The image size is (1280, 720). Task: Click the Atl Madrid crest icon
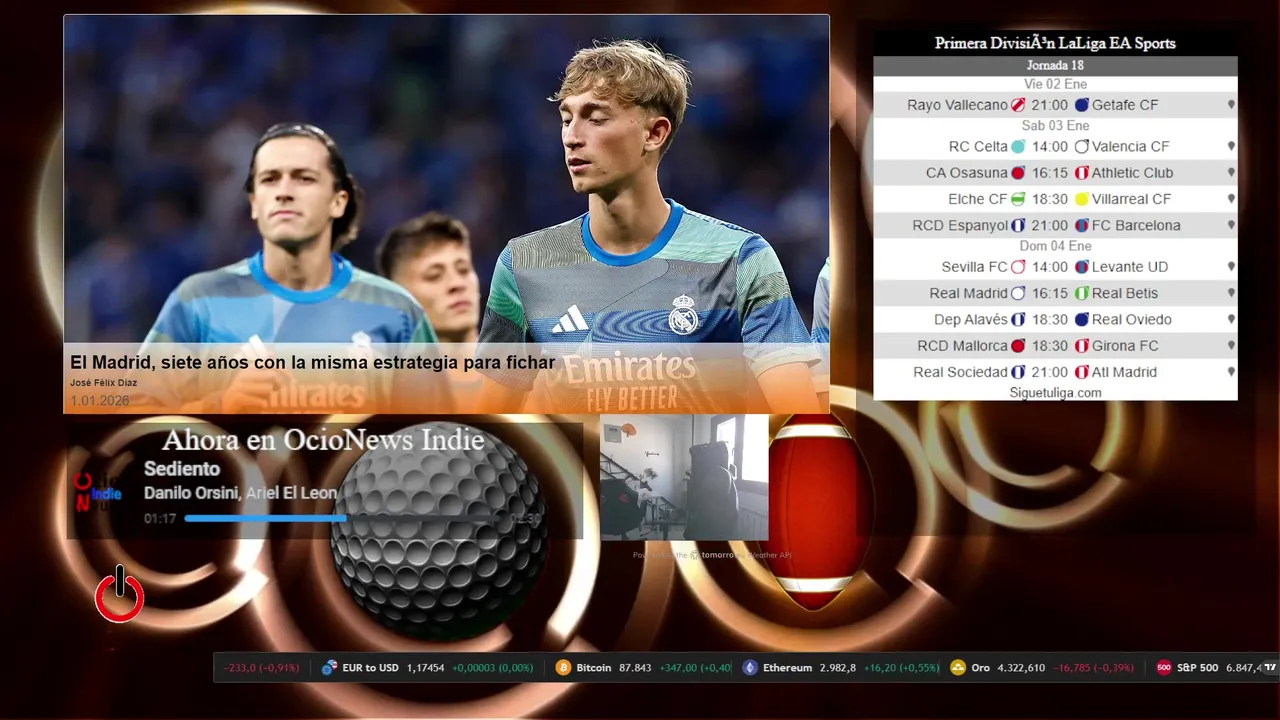point(1082,372)
